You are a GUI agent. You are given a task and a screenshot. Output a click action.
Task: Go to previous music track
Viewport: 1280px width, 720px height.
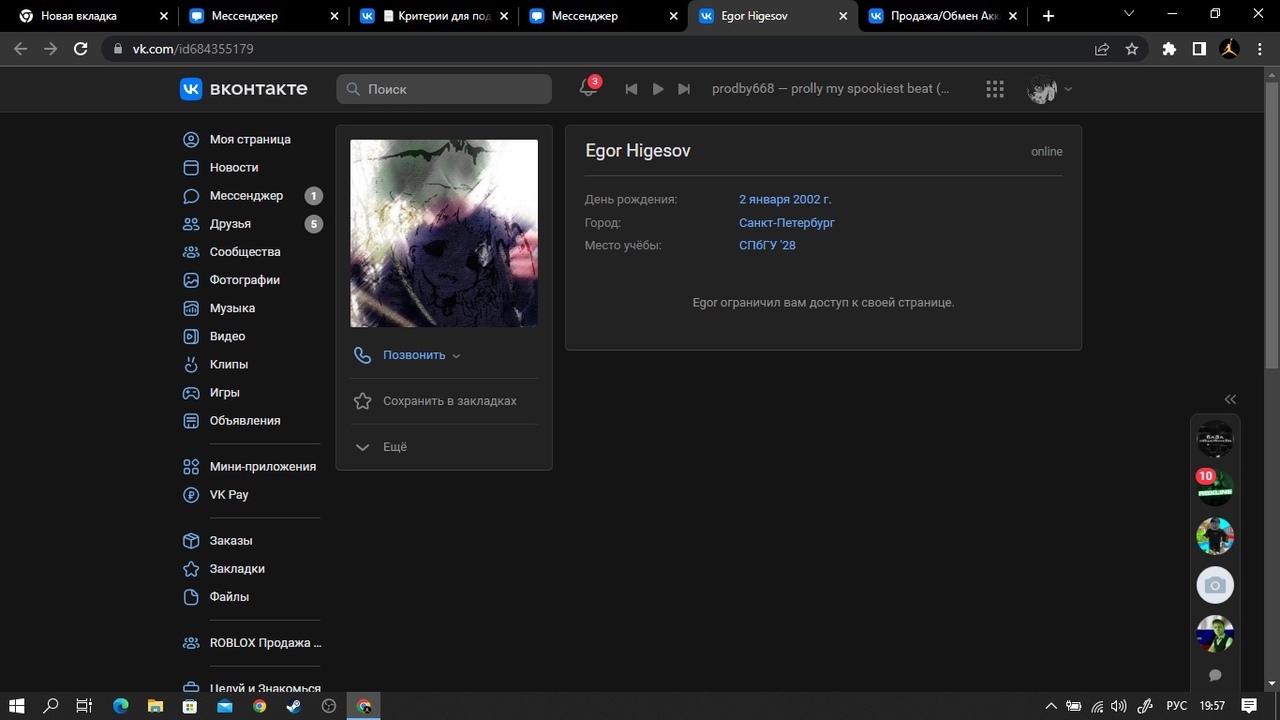[631, 89]
